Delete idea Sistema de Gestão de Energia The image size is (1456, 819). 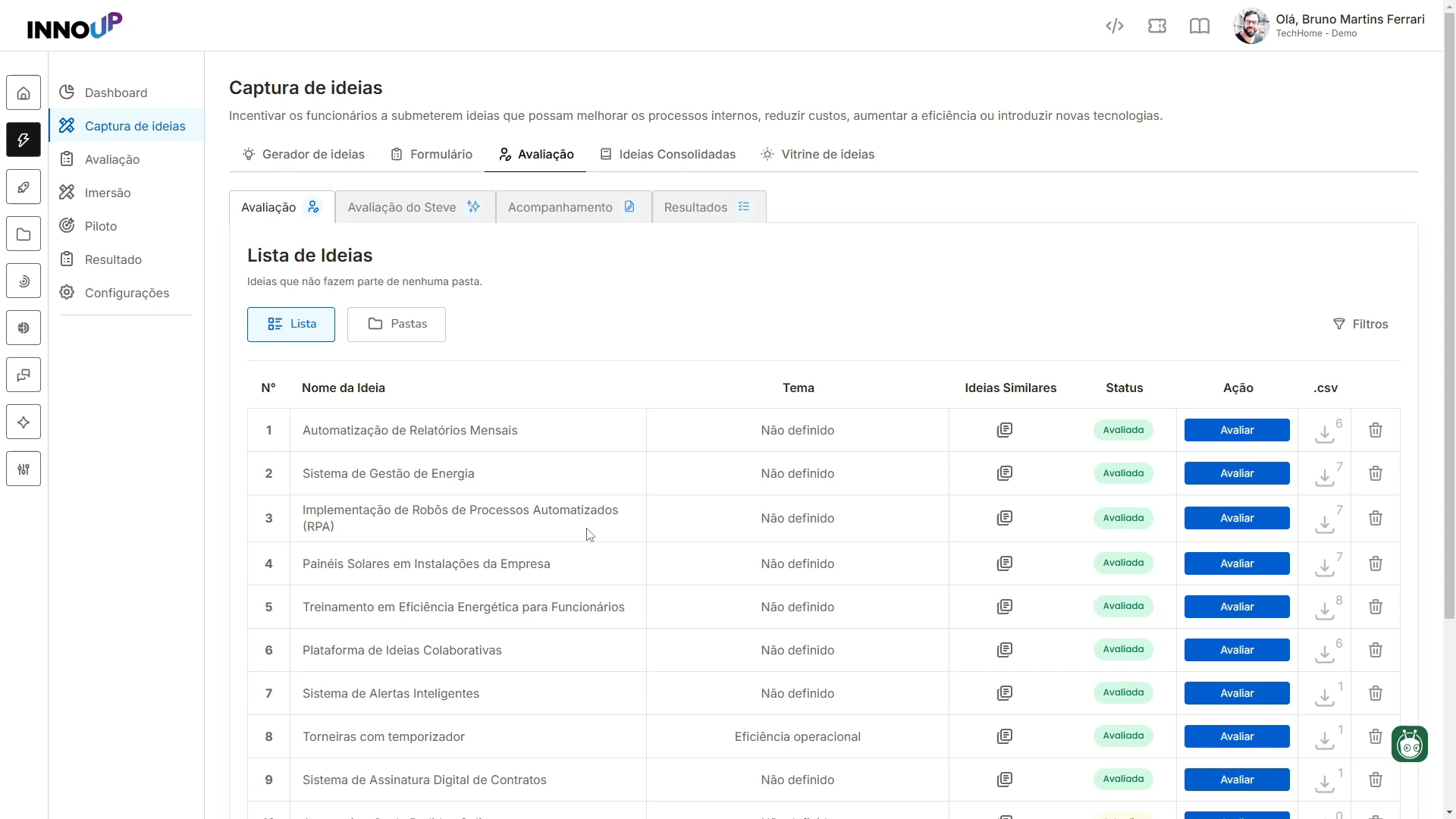tap(1376, 473)
